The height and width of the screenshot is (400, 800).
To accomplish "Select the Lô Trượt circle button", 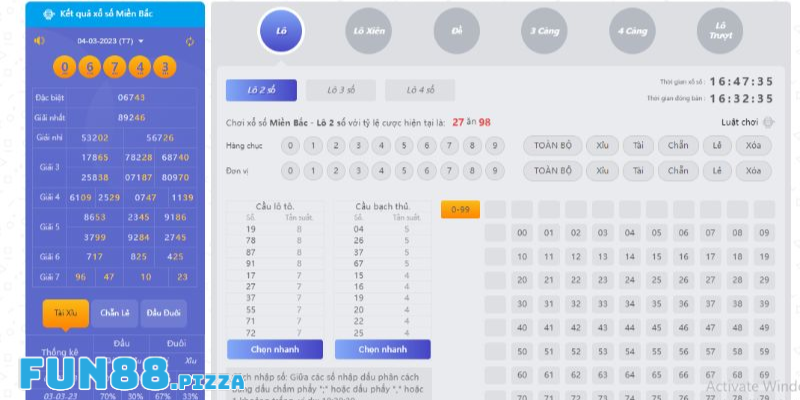I will click(x=719, y=31).
